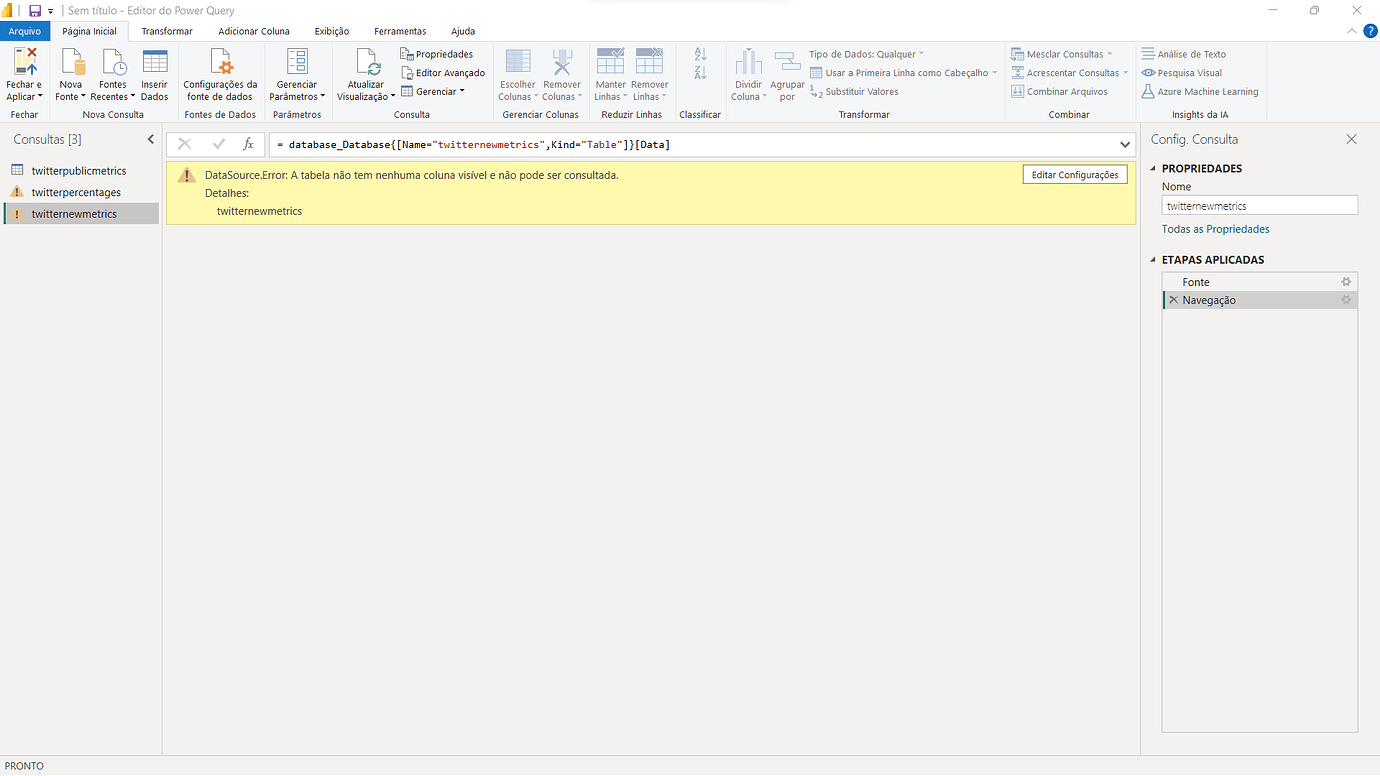Screen dimensions: 1380x776
Task: Click the Dividir Coluna icon
Action: (x=748, y=72)
